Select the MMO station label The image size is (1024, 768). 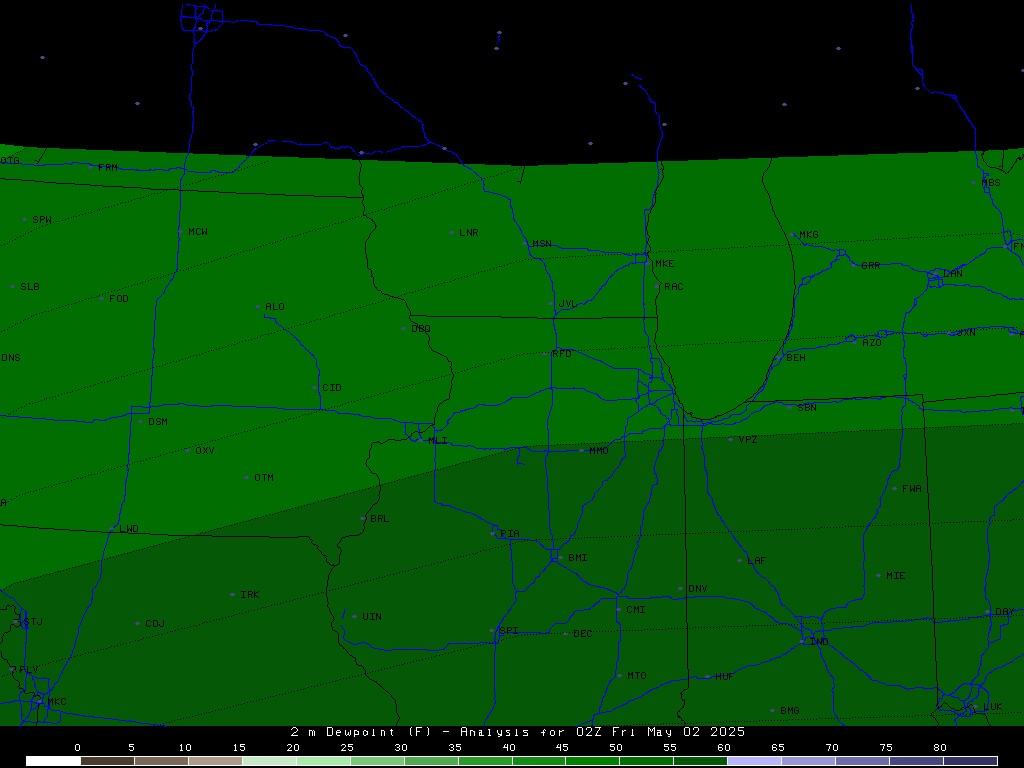point(598,451)
